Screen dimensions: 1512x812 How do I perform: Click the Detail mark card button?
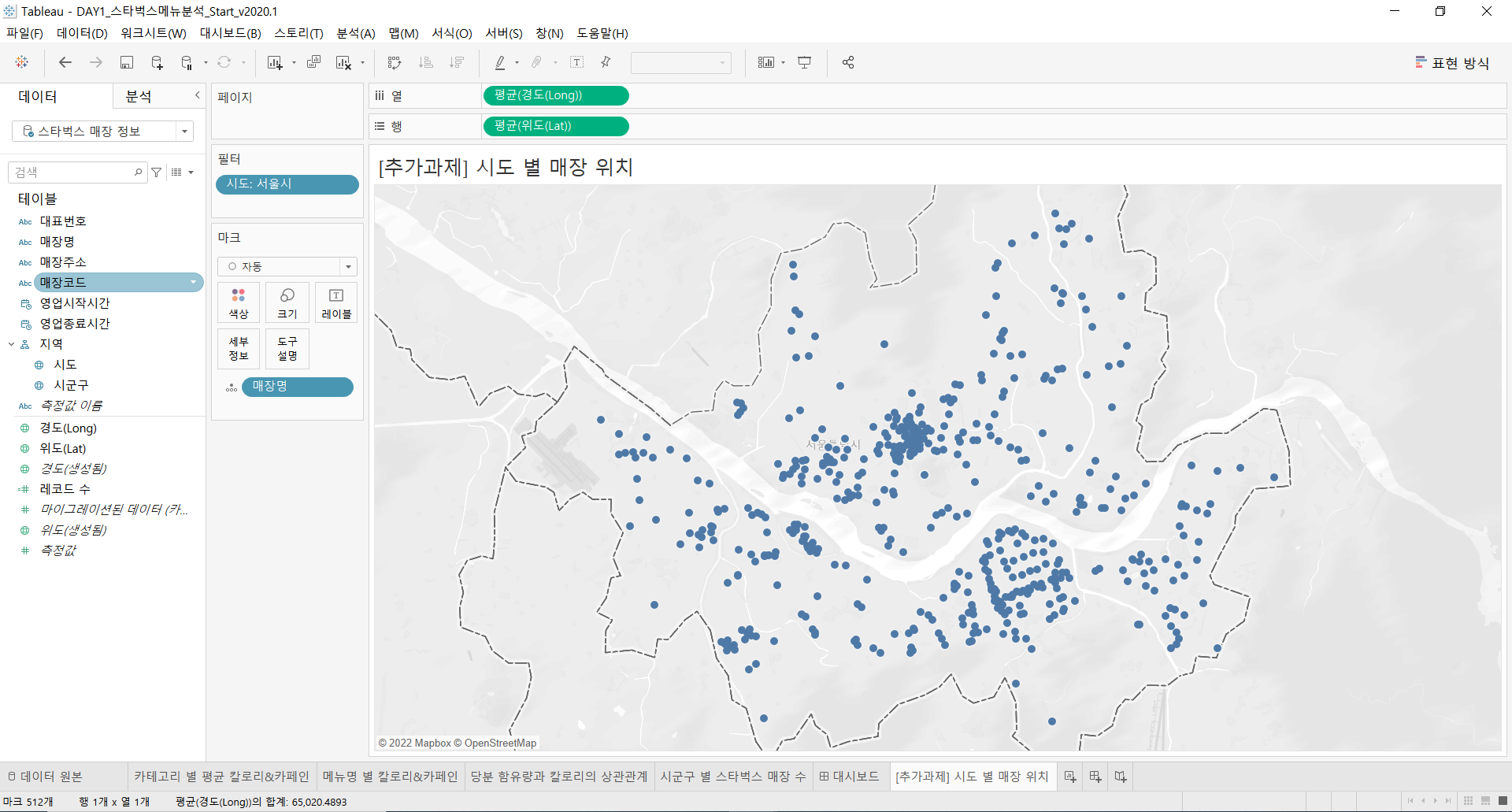pos(239,349)
